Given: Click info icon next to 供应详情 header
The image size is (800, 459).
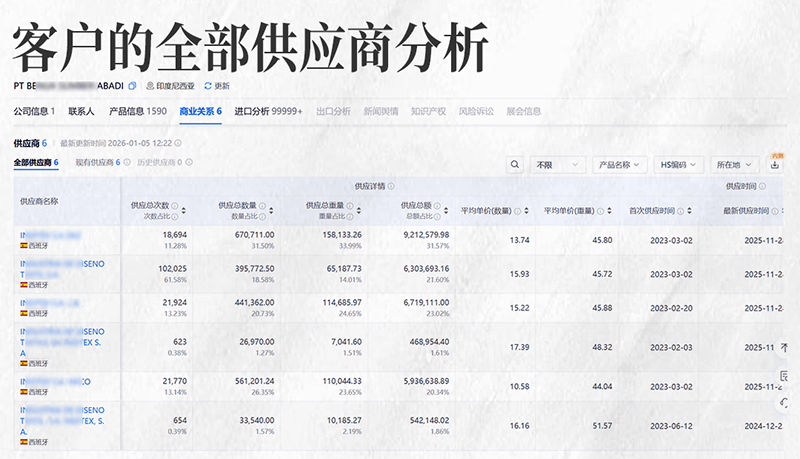Looking at the screenshot, I should [x=391, y=186].
